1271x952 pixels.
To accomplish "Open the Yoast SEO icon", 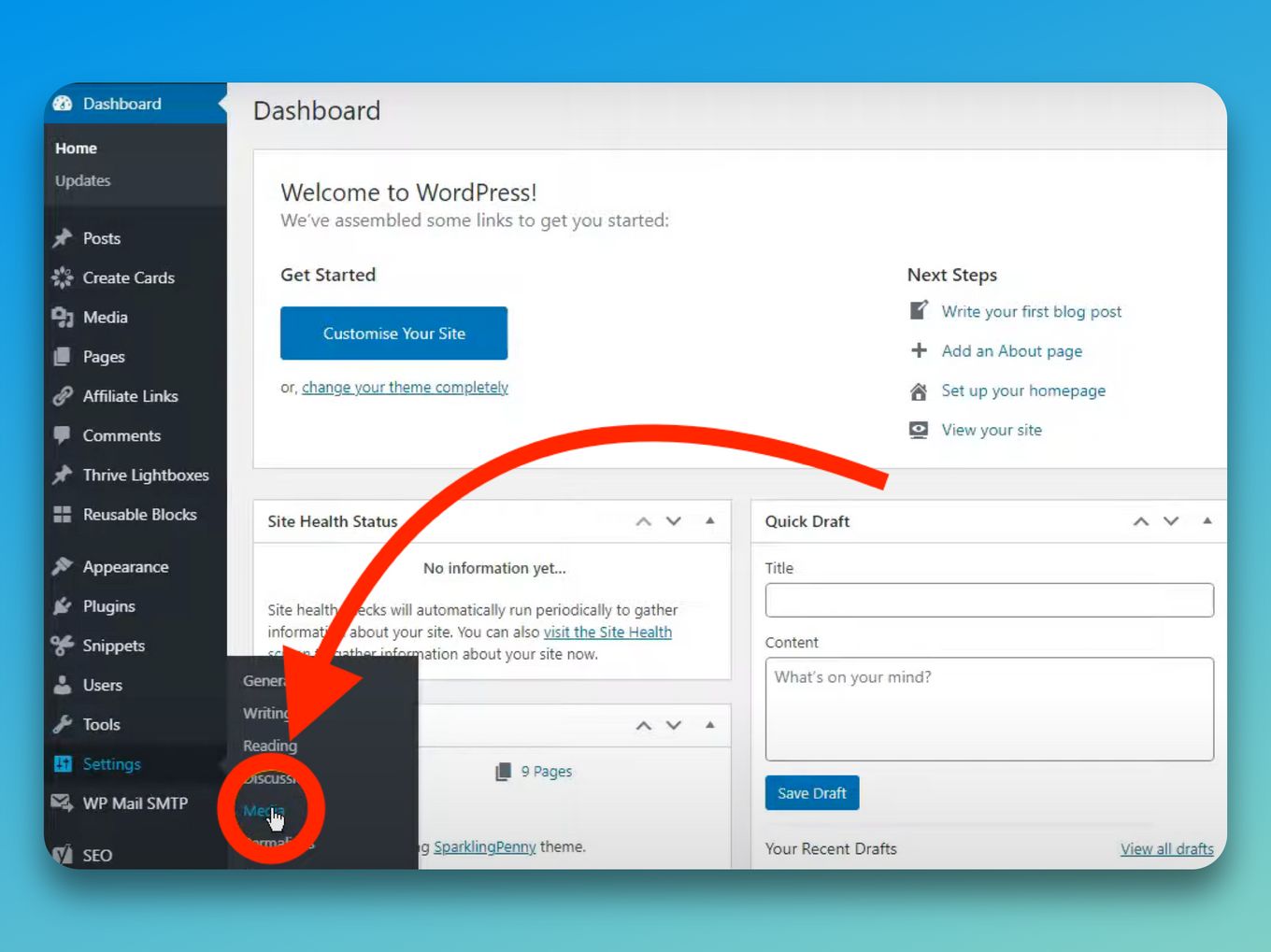I will pos(63,855).
